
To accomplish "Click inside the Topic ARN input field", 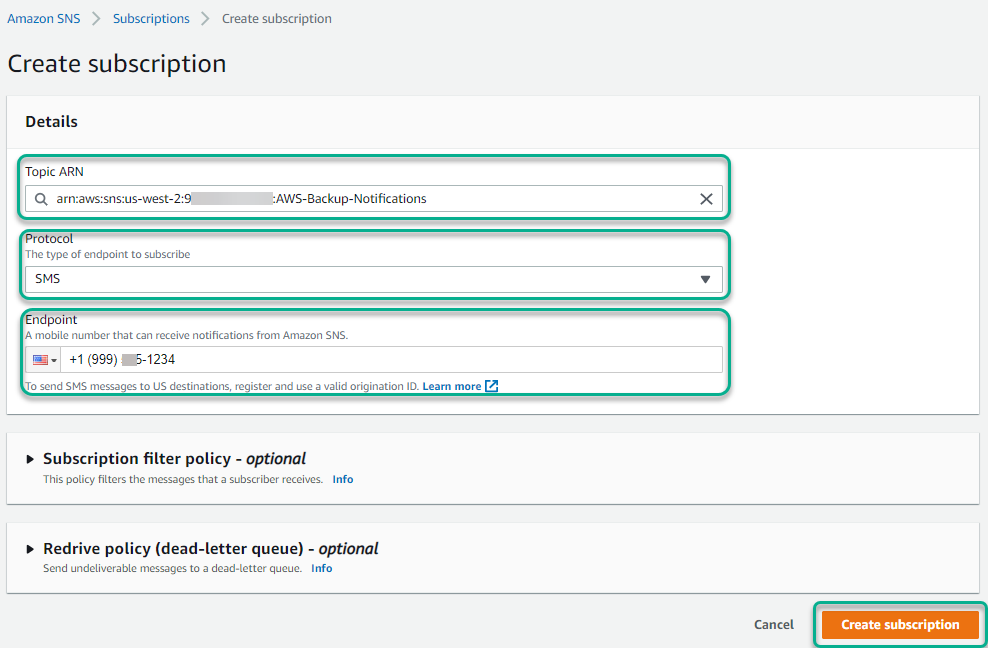I will pyautogui.click(x=370, y=199).
